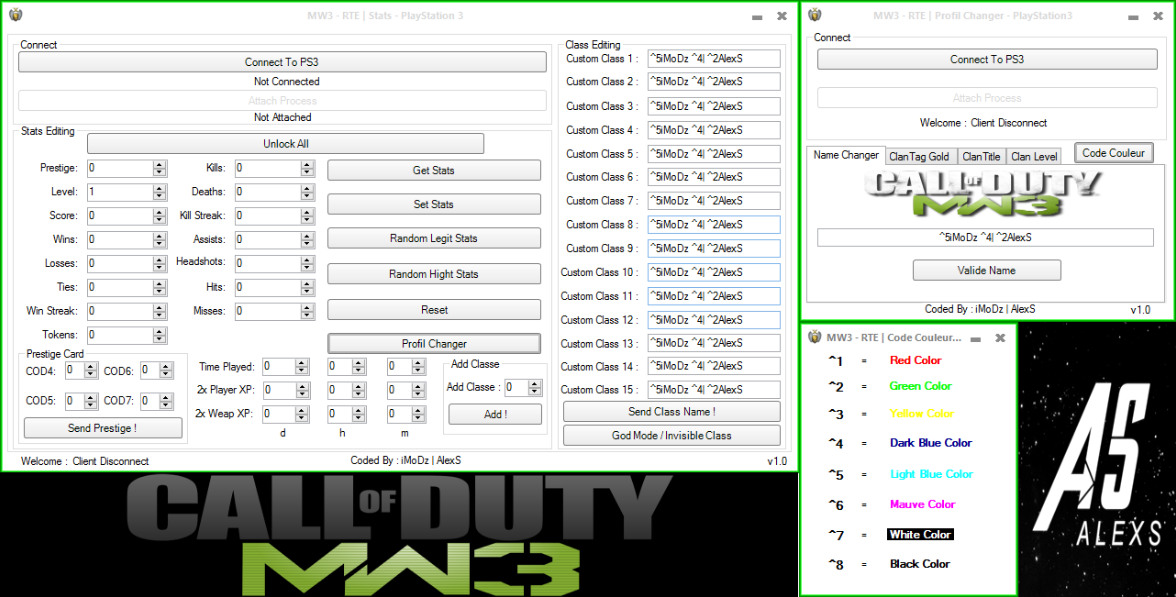Click the Add Classe number stepper
Screen dimensions: 1176x597
(x=534, y=388)
